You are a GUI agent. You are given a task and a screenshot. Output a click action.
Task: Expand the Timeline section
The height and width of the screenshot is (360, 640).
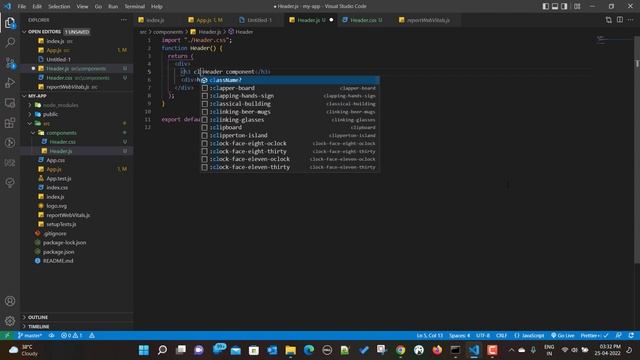[24, 327]
